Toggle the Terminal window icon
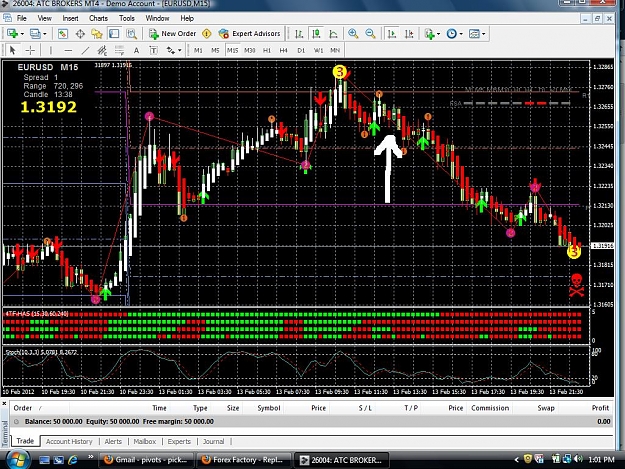The width and height of the screenshot is (625, 469). 114,34
